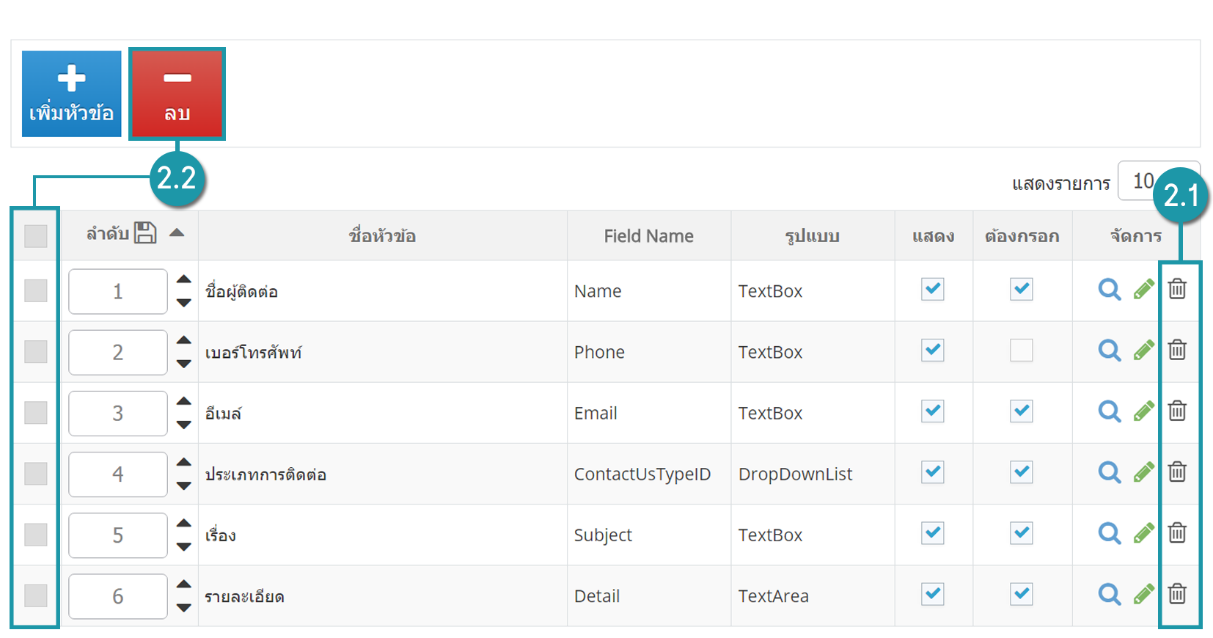Click the DropDownList cell text
This screenshot has height=638, width=1213.
click(x=796, y=474)
